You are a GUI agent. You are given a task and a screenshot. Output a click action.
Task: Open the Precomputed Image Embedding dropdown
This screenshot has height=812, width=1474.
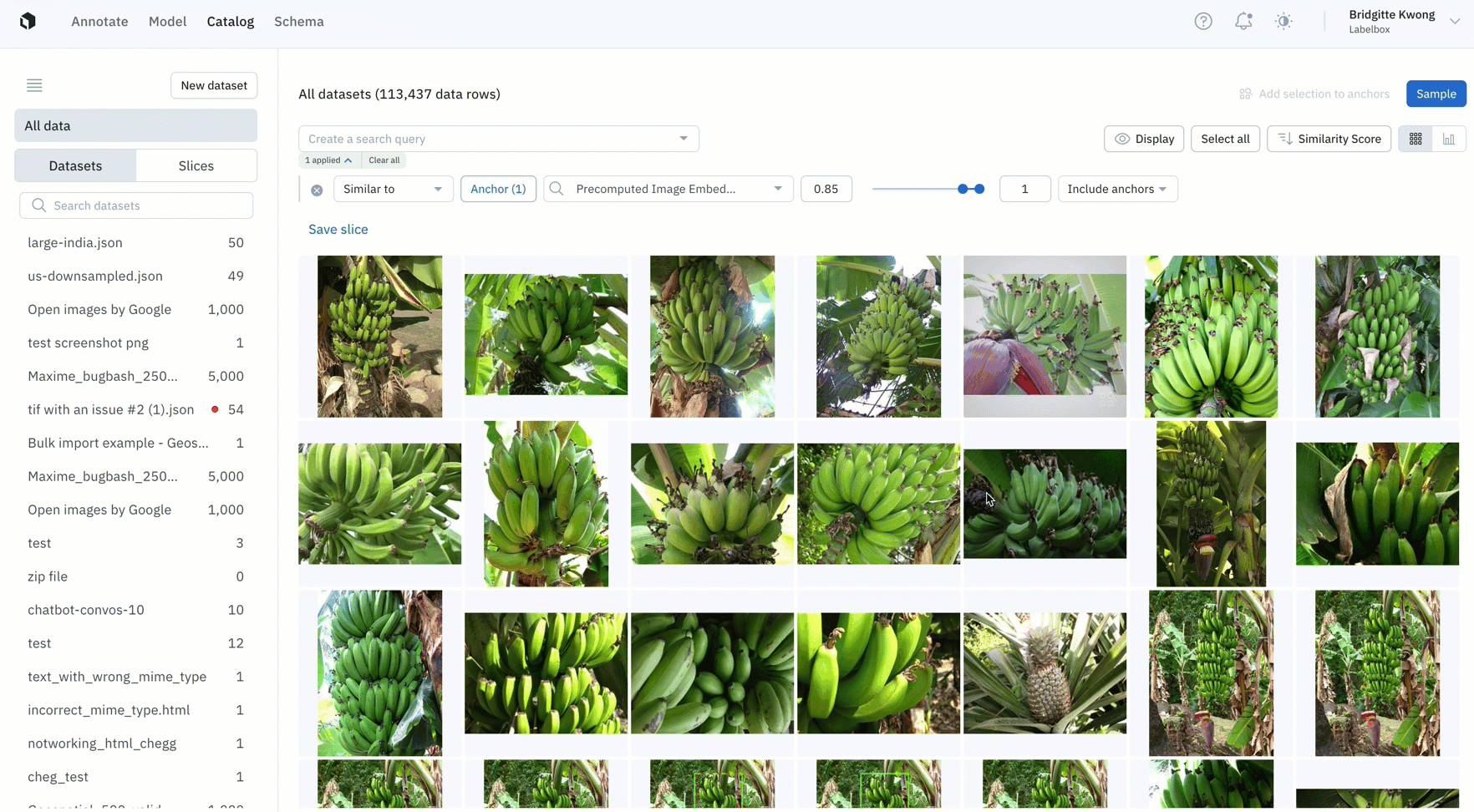pyautogui.click(x=668, y=189)
